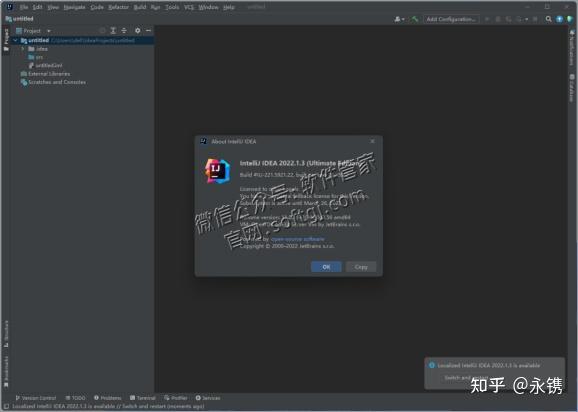578x412 pixels.
Task: Open the Build menu
Action: click(140, 7)
